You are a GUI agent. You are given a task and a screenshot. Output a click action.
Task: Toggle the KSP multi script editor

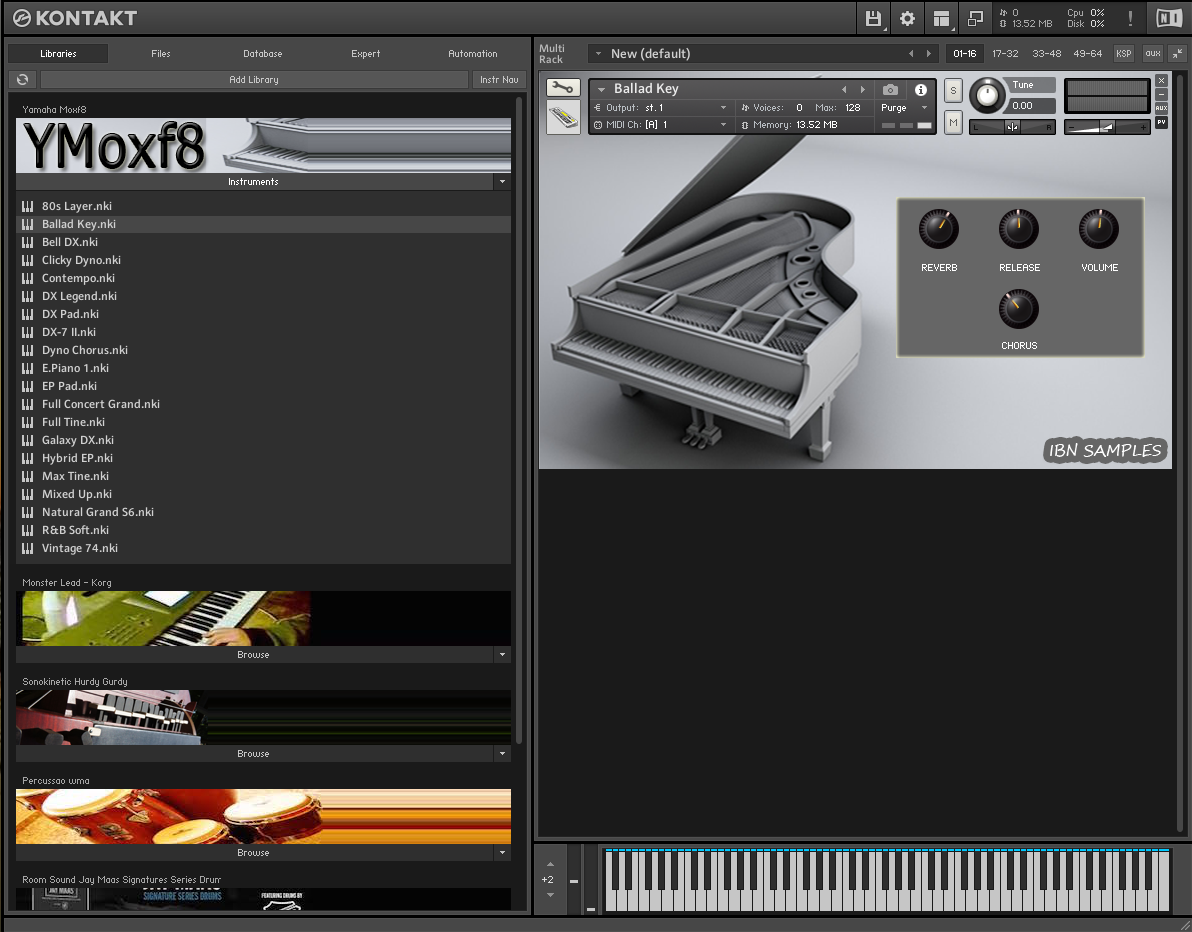pyautogui.click(x=1124, y=54)
